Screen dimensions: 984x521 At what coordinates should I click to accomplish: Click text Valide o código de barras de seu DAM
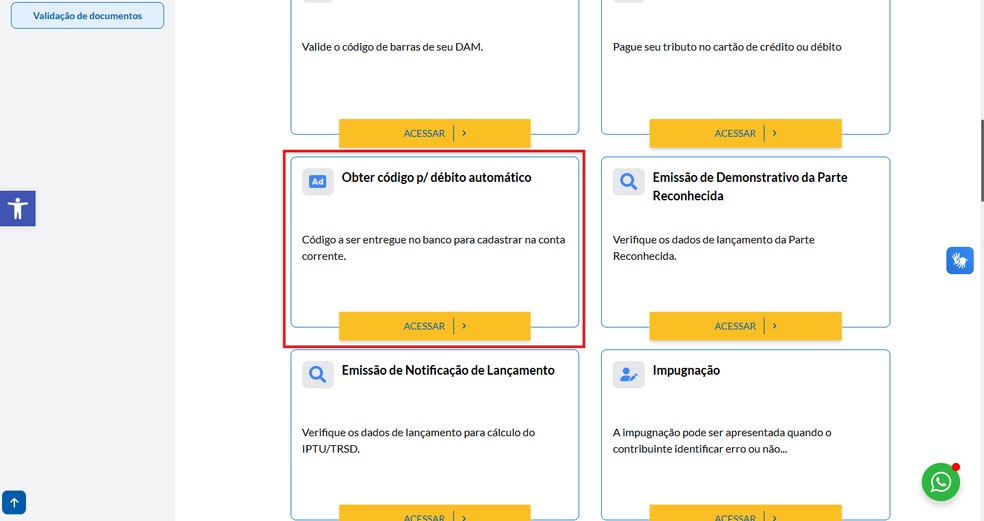[x=392, y=47]
